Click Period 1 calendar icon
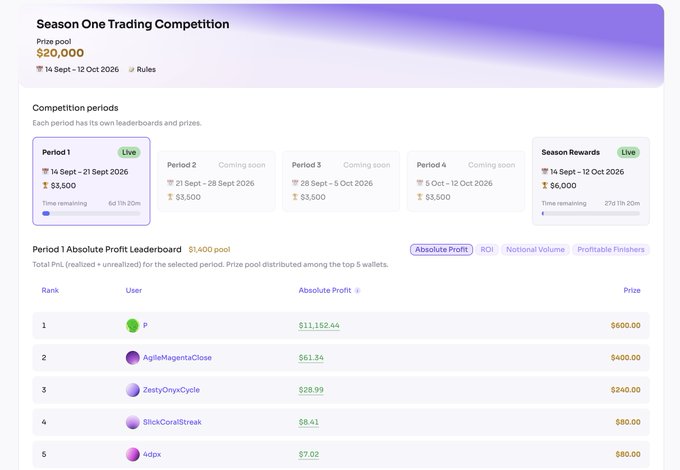The height and width of the screenshot is (470, 680). pos(45,171)
